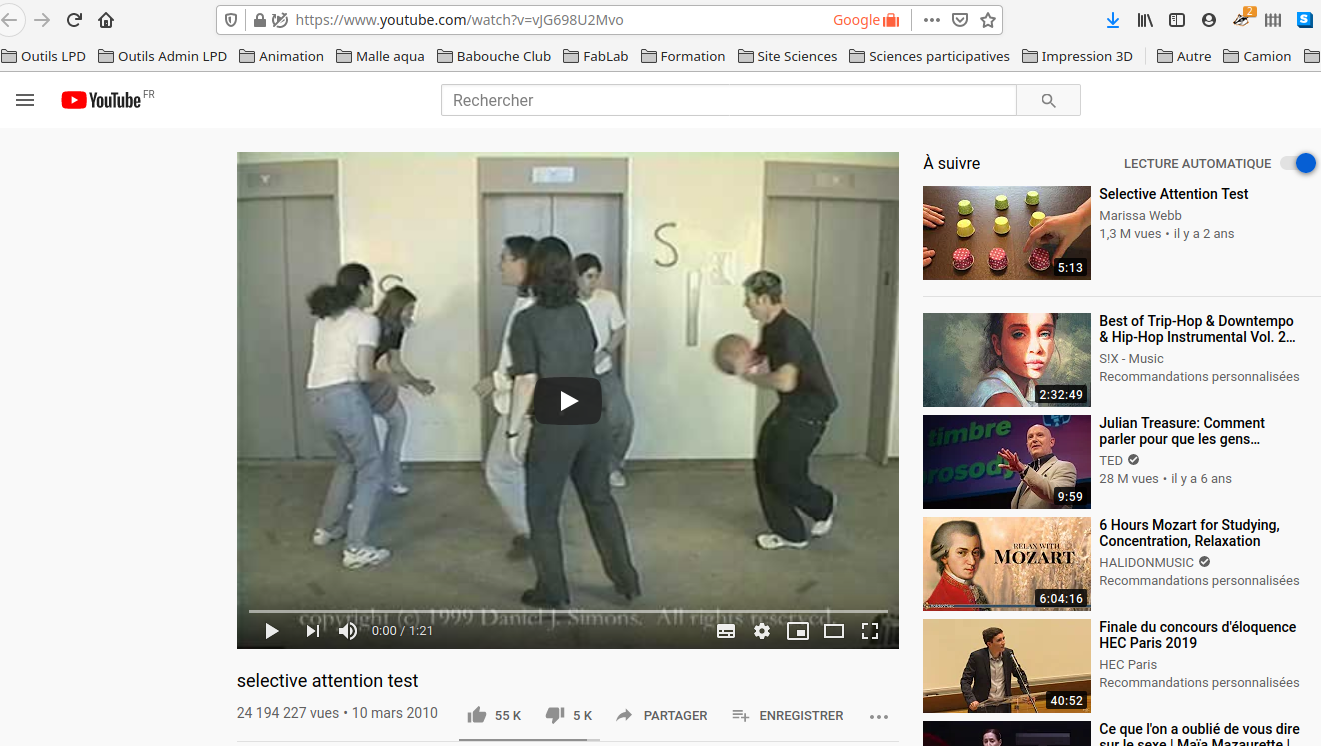Enter fullscreen video mode
The height and width of the screenshot is (746, 1321).
870,631
